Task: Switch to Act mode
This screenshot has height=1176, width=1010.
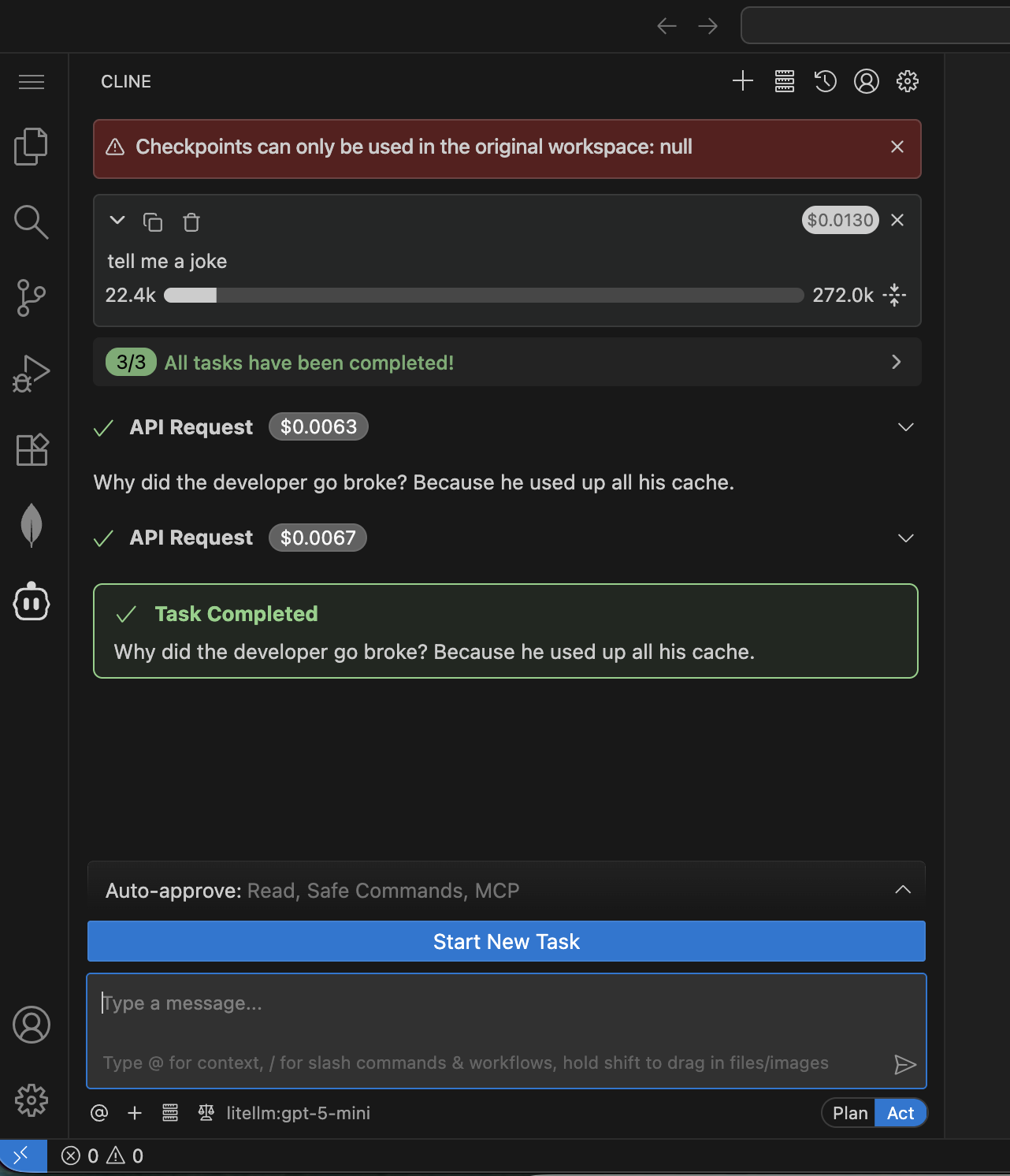Action: coord(900,1113)
